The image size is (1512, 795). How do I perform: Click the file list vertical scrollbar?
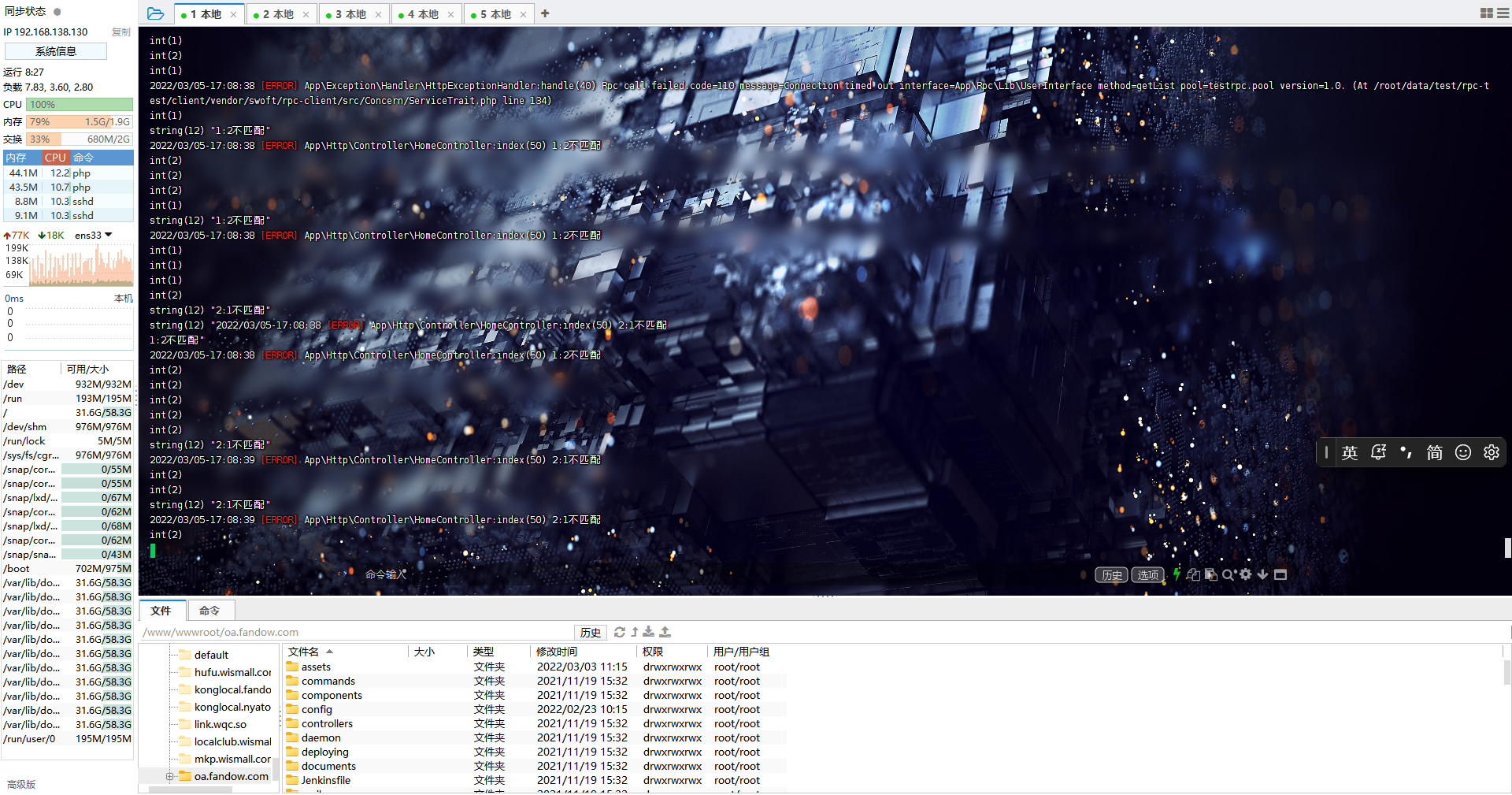tap(1507, 674)
